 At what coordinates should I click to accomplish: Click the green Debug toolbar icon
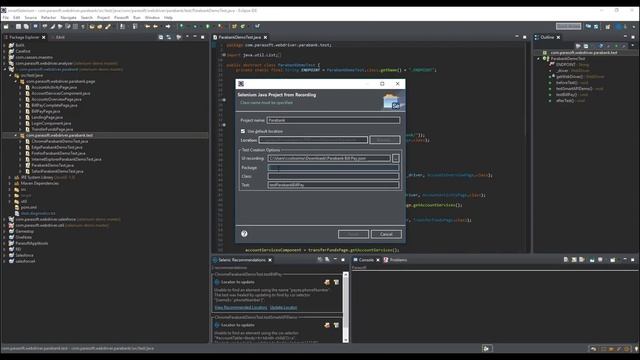182,27
